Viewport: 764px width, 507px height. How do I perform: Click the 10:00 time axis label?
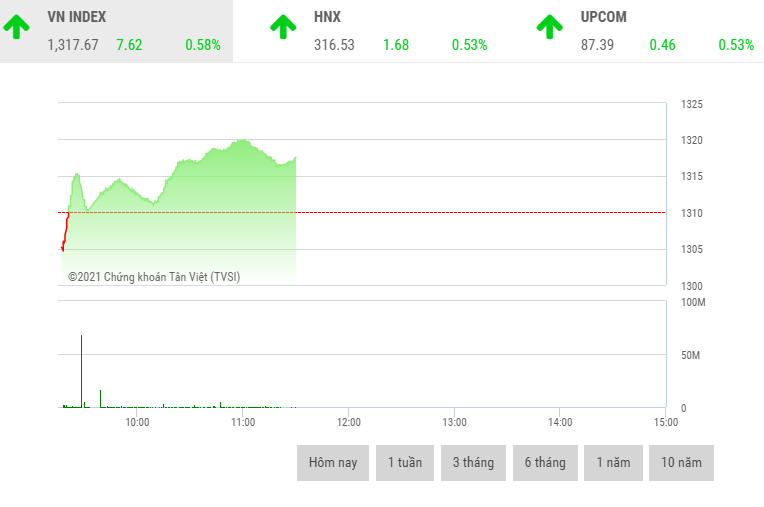[x=137, y=423]
